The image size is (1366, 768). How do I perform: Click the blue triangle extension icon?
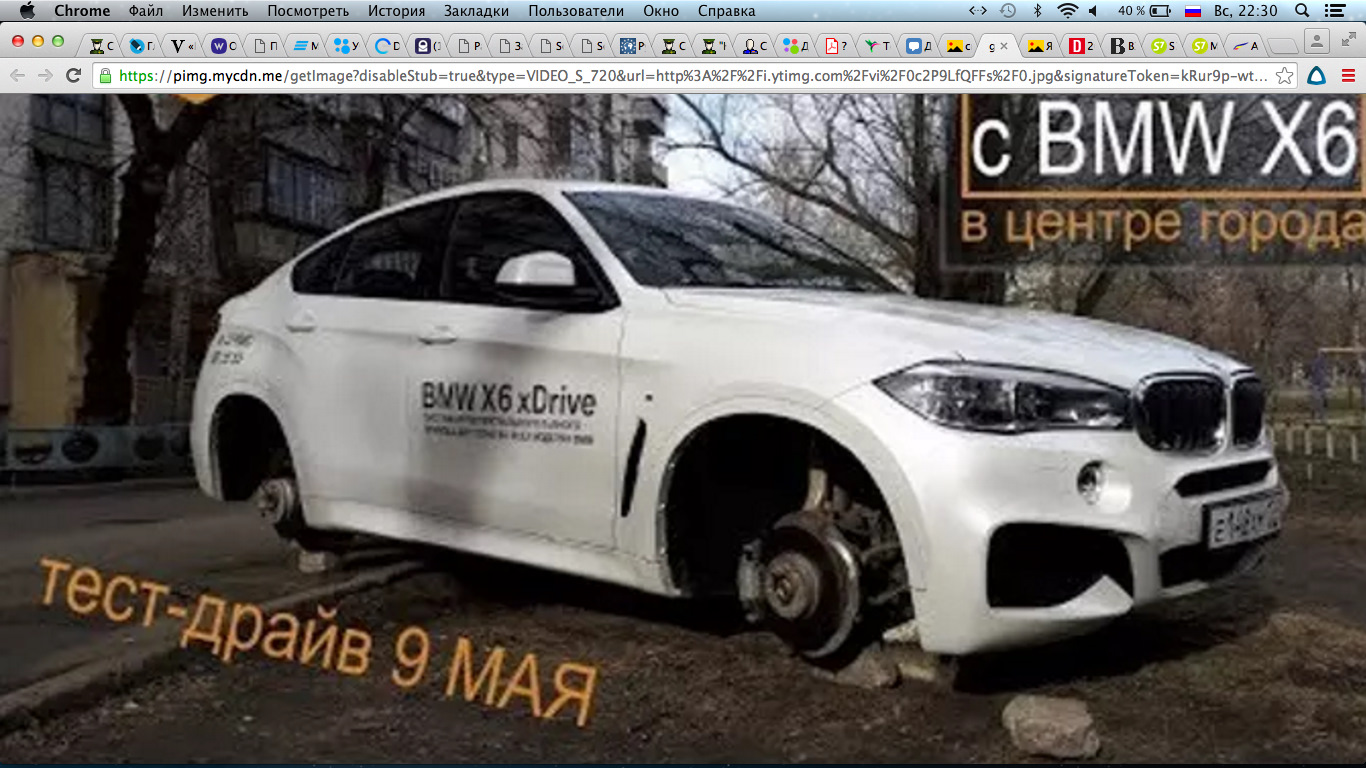(1317, 76)
